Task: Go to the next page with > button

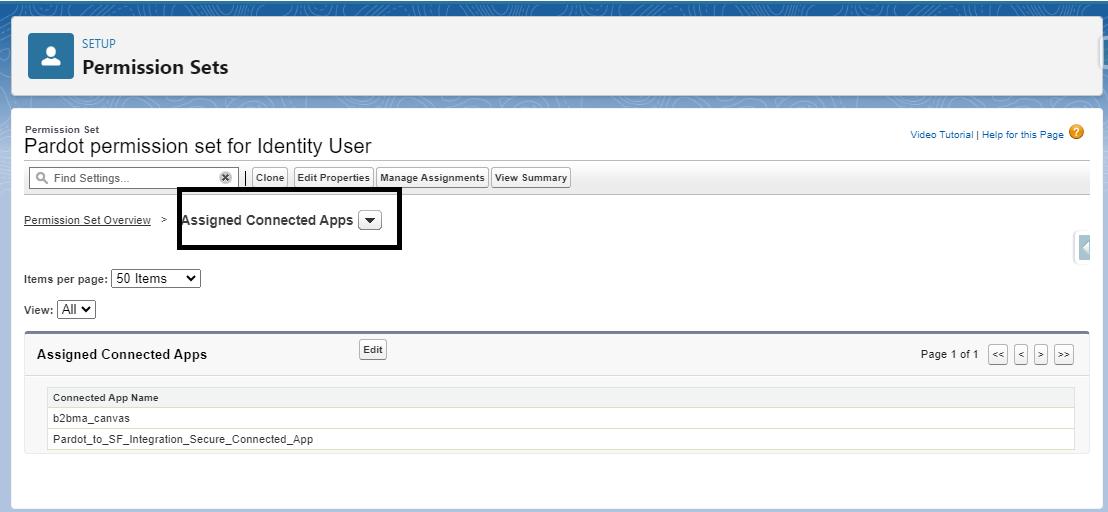Action: [1040, 355]
